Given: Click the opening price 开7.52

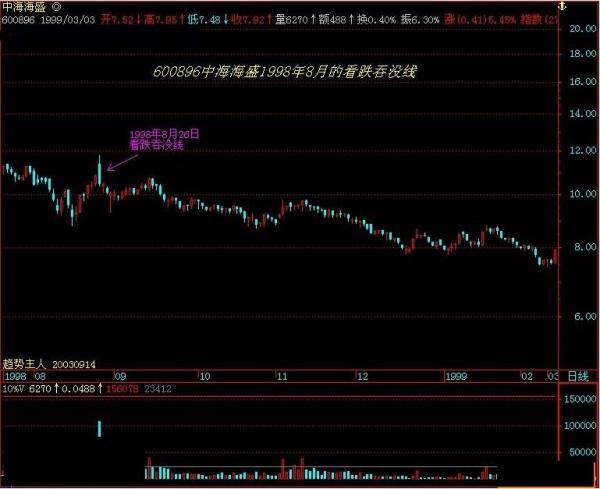Looking at the screenshot, I should tap(117, 20).
